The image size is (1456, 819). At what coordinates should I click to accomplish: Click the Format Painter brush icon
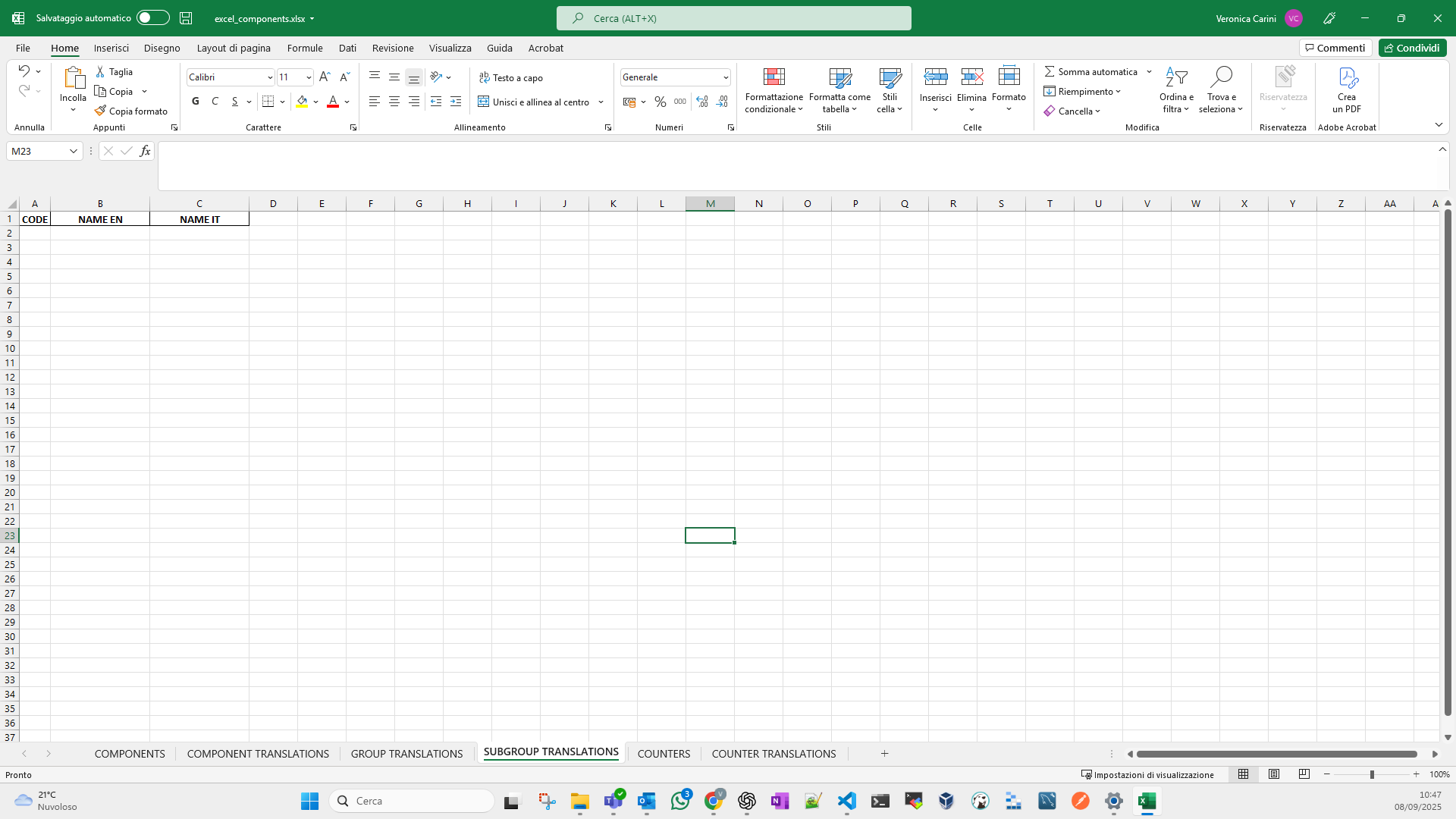100,111
